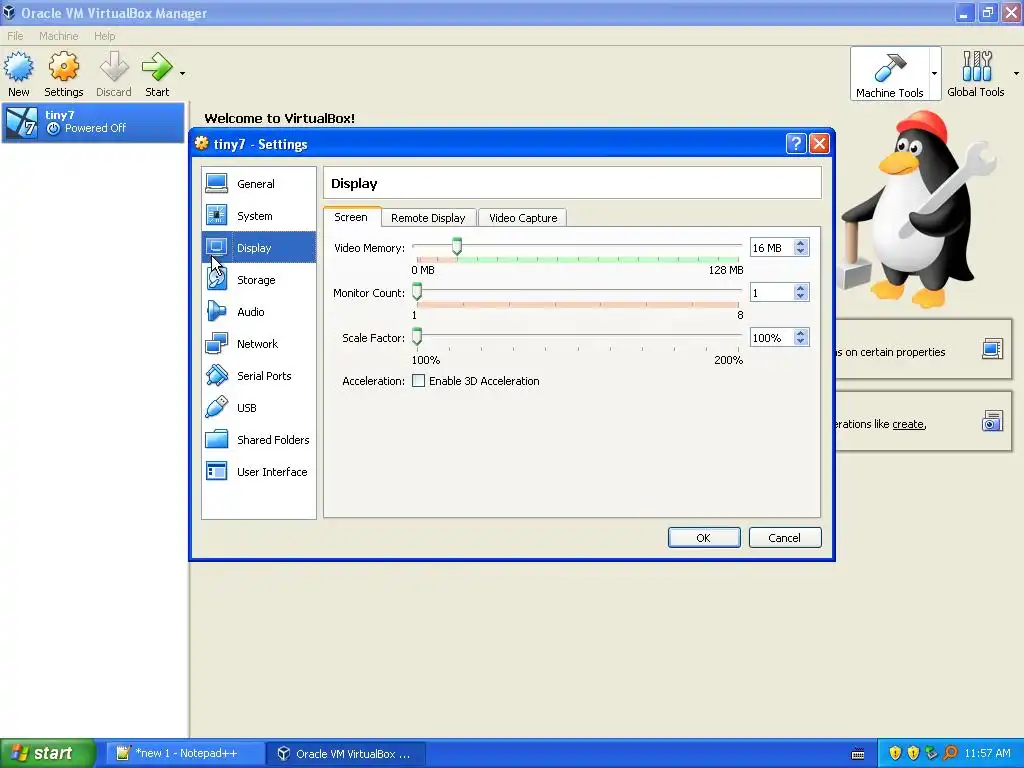Click the magnifier tray icon
This screenshot has width=1024, height=768.
coord(950,753)
